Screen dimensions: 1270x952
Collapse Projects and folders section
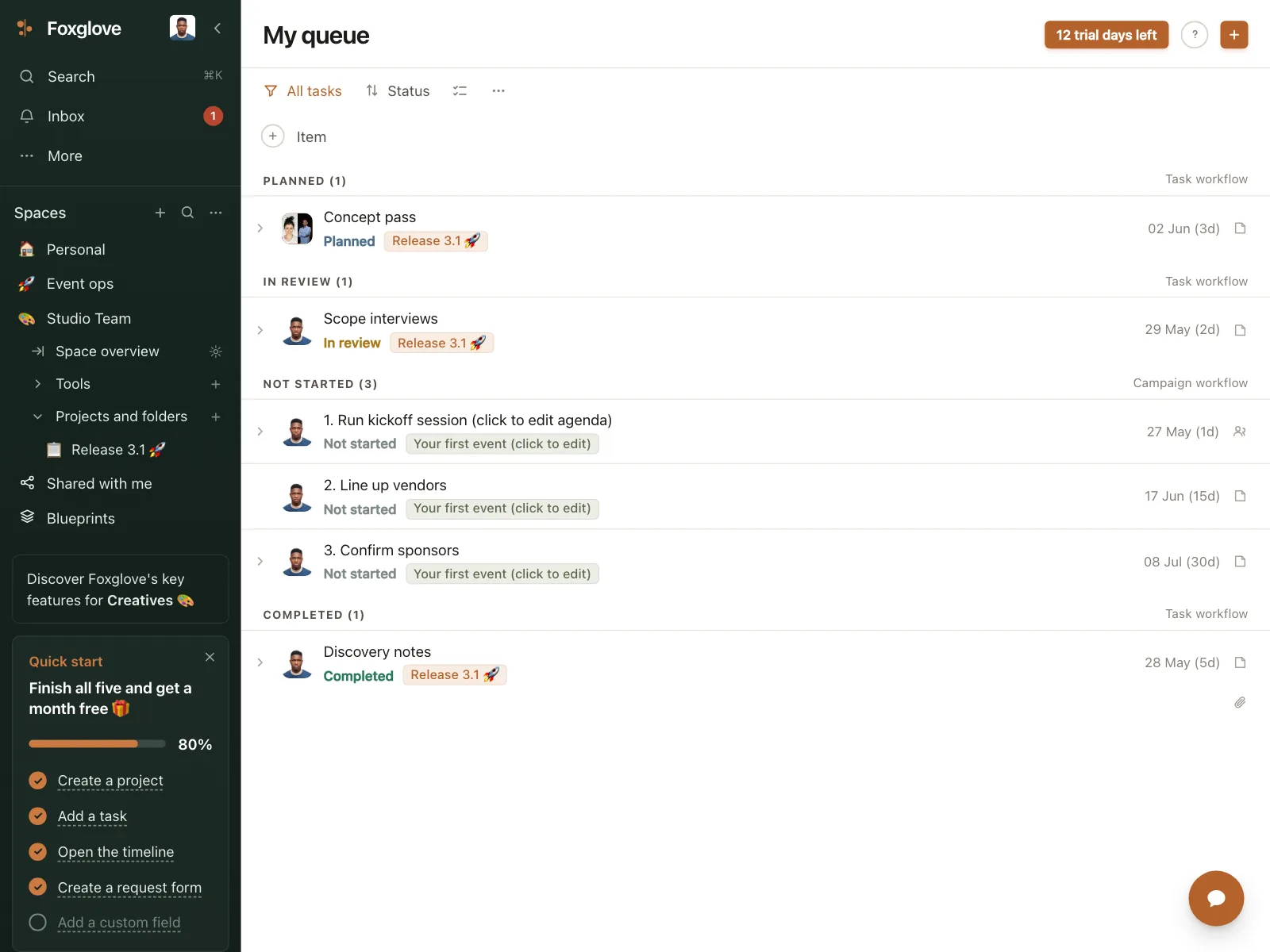click(37, 416)
